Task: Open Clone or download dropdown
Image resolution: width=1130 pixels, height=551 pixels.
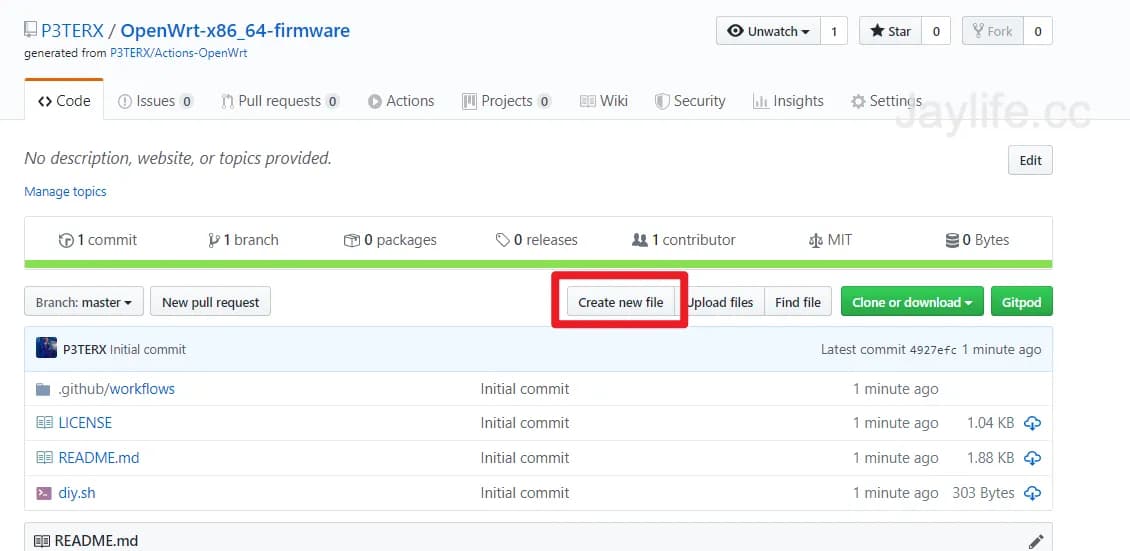Action: click(x=911, y=302)
